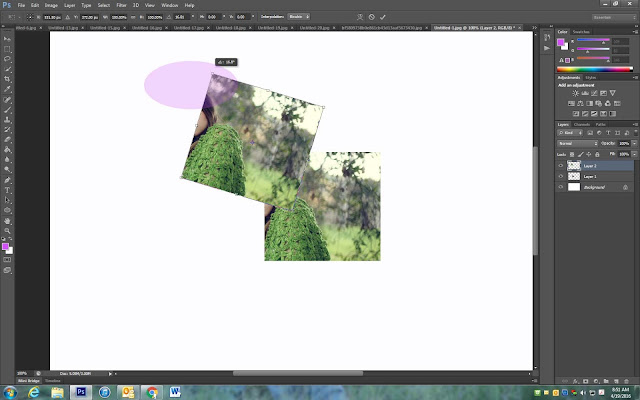Toggle lock transparent pixels

point(572,154)
